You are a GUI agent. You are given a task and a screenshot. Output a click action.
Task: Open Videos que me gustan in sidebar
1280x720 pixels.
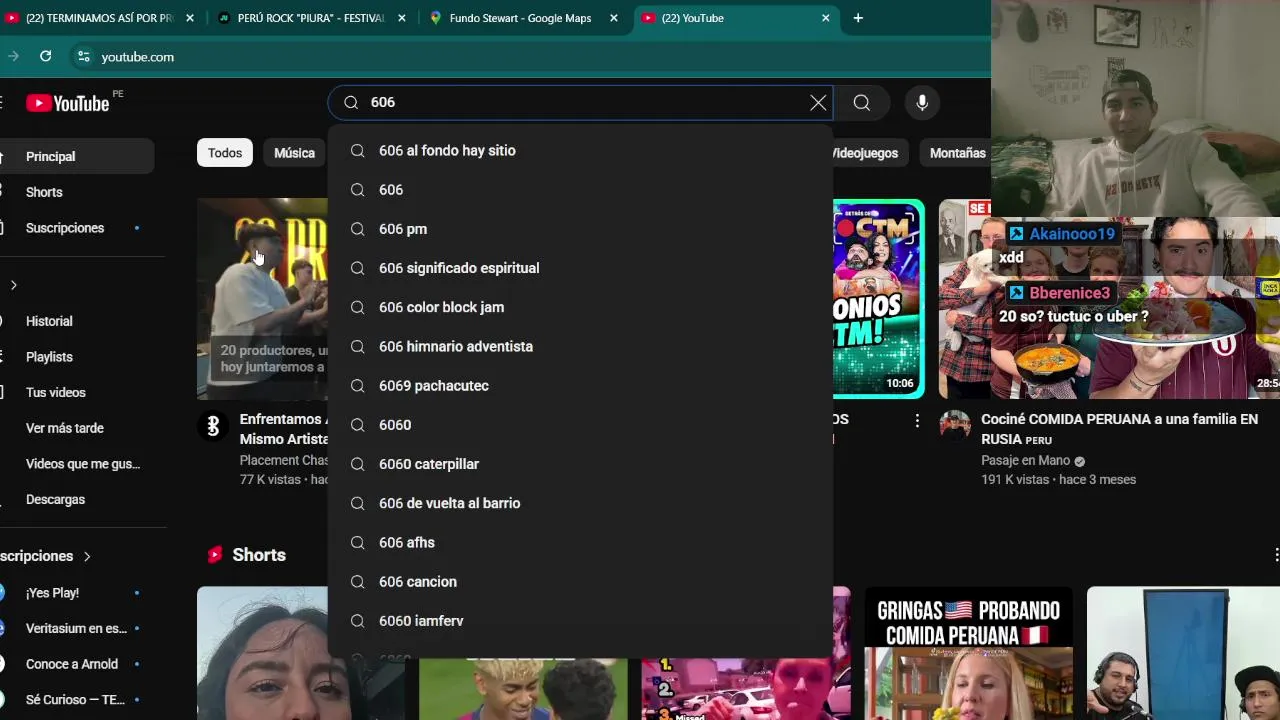tap(77, 464)
